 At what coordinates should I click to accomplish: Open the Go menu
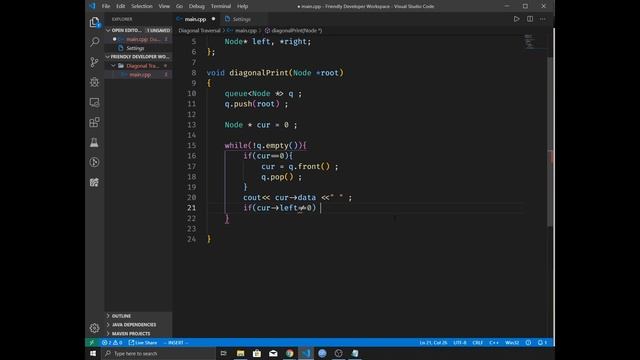click(x=179, y=6)
